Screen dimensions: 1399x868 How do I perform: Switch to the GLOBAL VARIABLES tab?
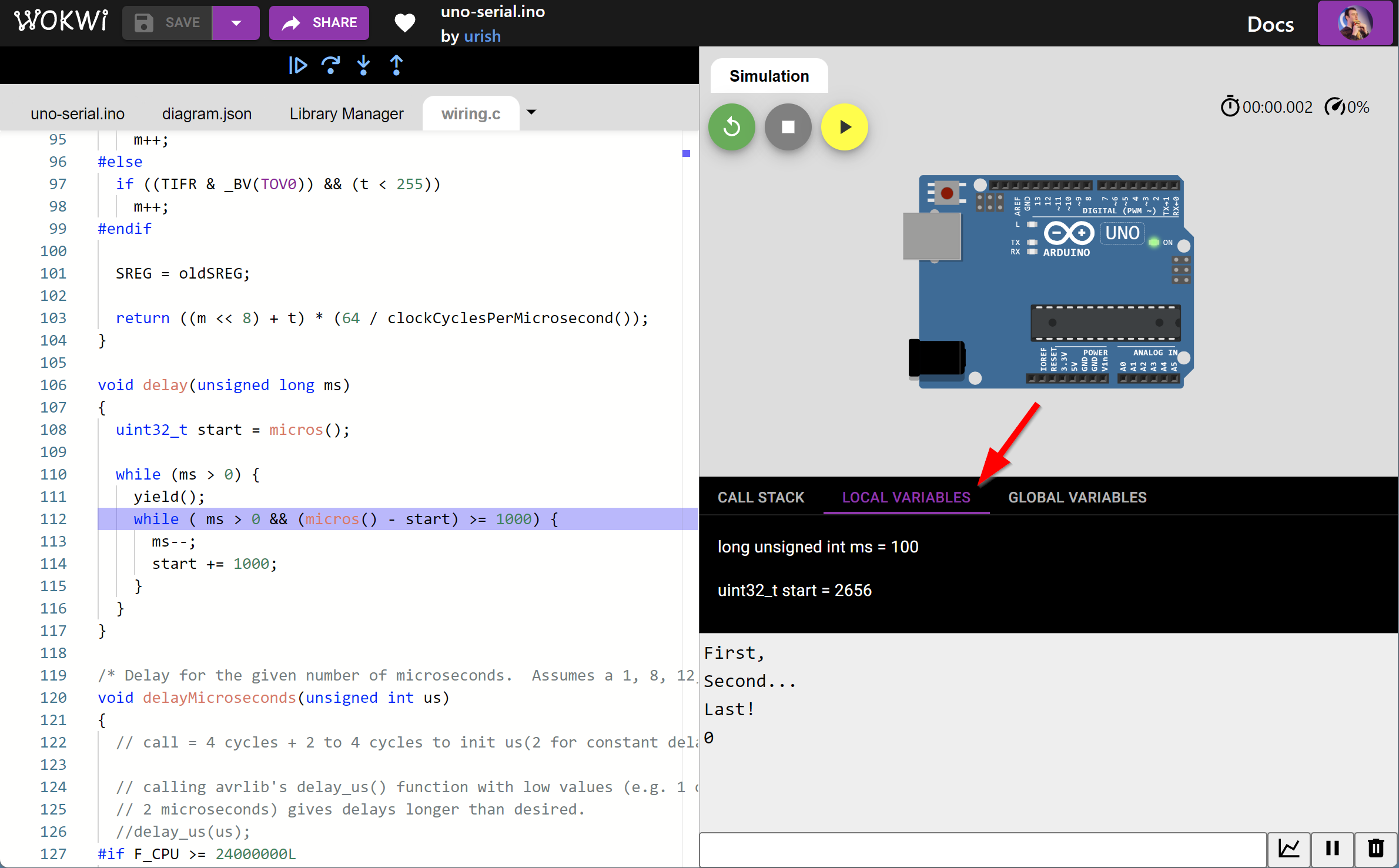(x=1077, y=497)
